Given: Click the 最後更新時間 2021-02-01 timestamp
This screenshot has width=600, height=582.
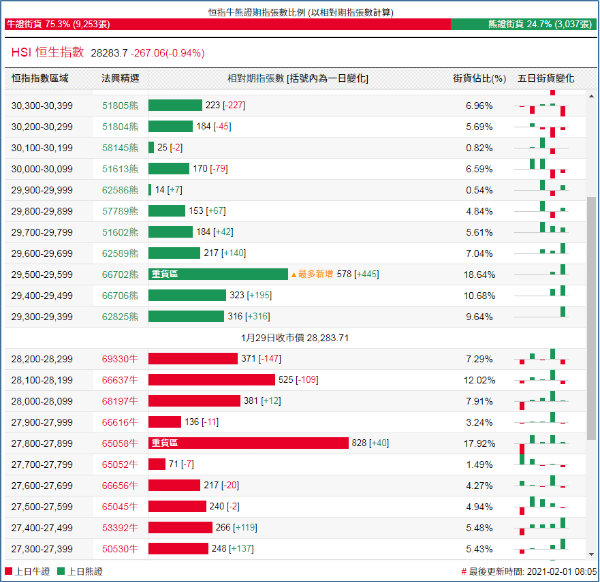Looking at the screenshot, I should 529,572.
